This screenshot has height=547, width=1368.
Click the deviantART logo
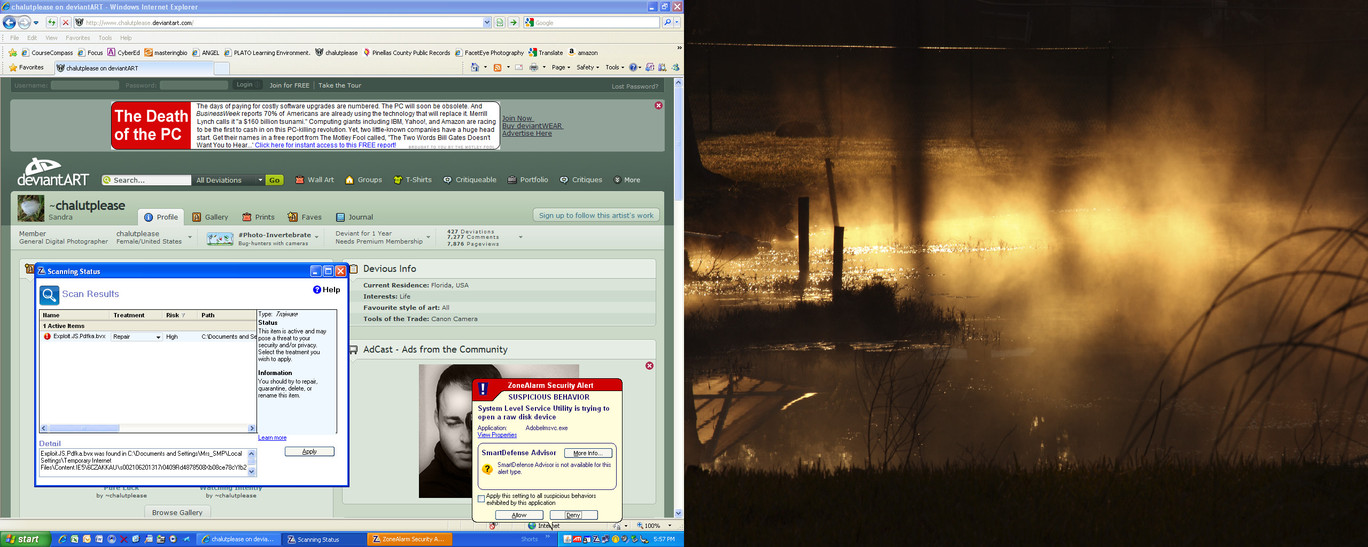[53, 172]
